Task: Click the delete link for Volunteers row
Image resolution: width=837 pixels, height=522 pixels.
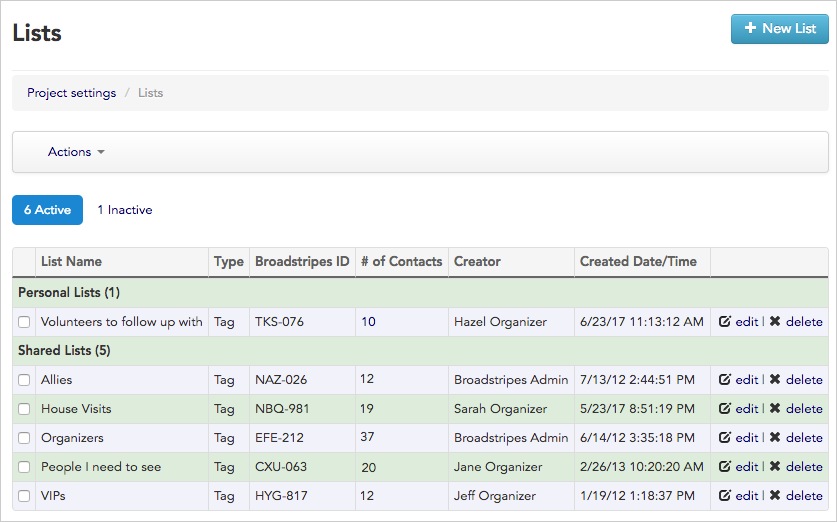Action: (804, 322)
